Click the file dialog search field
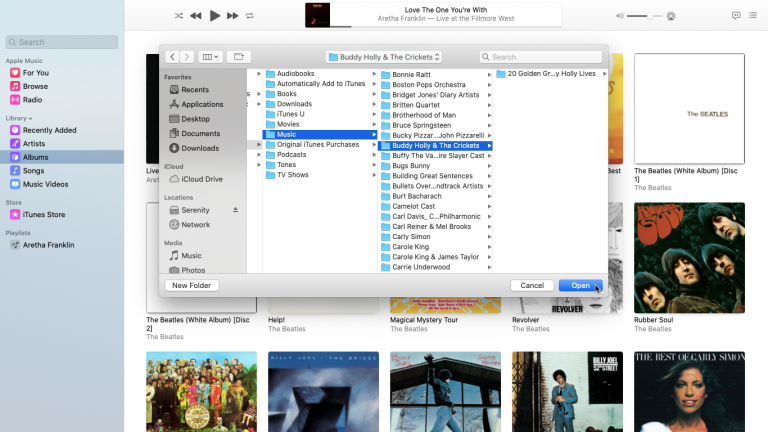This screenshot has width=768, height=432. tap(541, 57)
